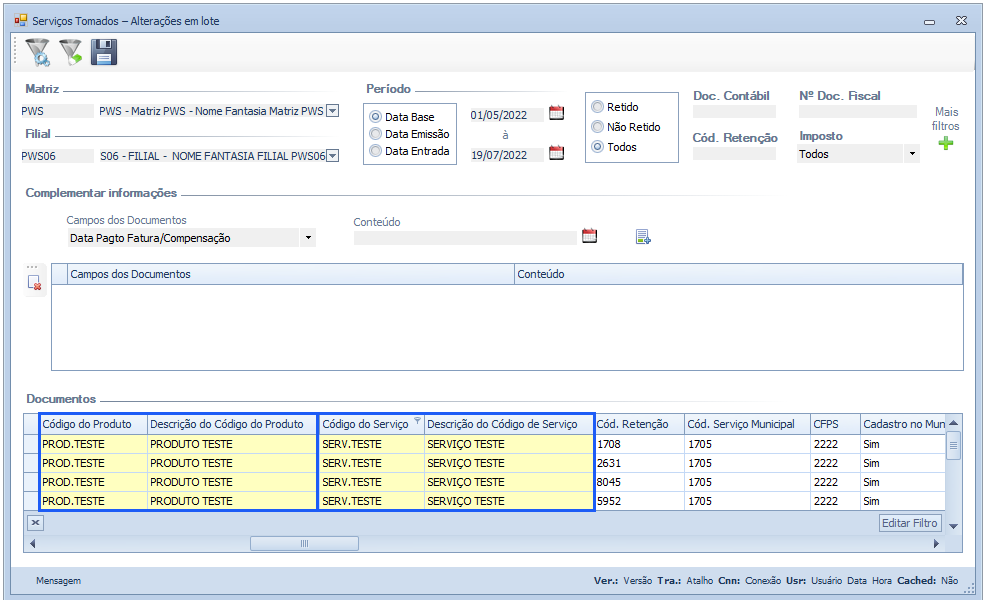Click the apply filter funnel icon
The image size is (985, 600).
pos(70,53)
